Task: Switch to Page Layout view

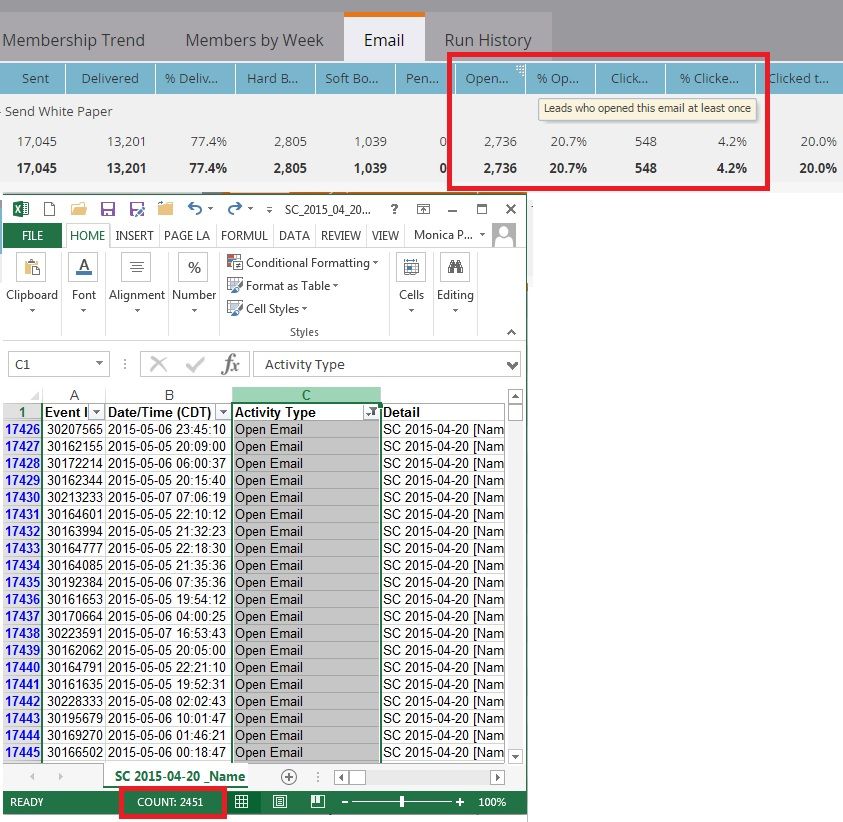Action: (x=280, y=802)
